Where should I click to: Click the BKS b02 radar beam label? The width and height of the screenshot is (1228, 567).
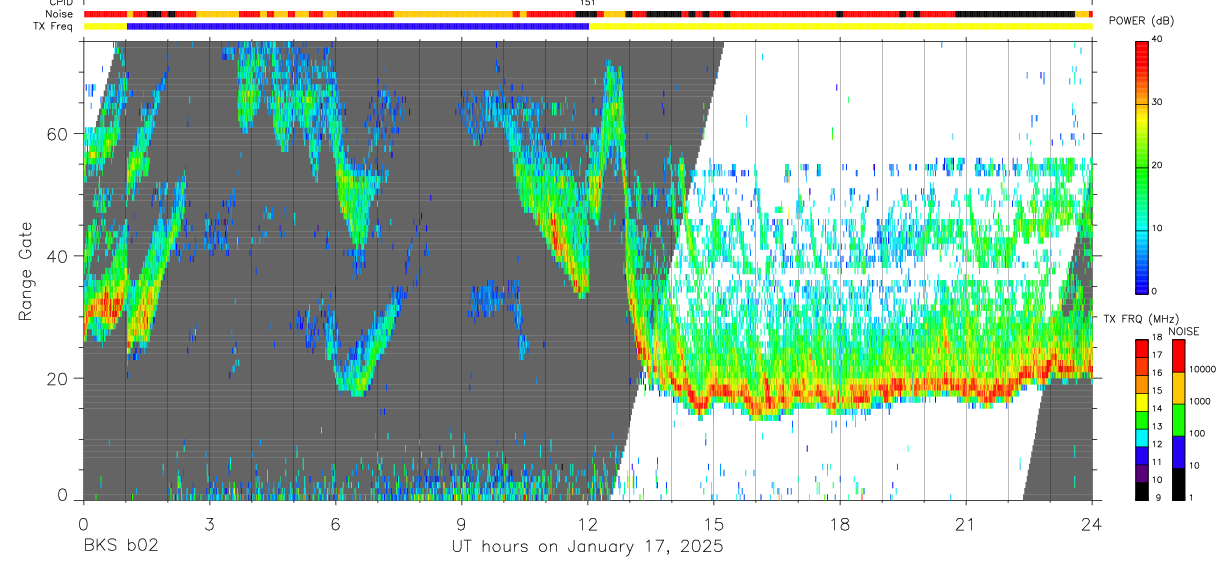pyautogui.click(x=121, y=546)
